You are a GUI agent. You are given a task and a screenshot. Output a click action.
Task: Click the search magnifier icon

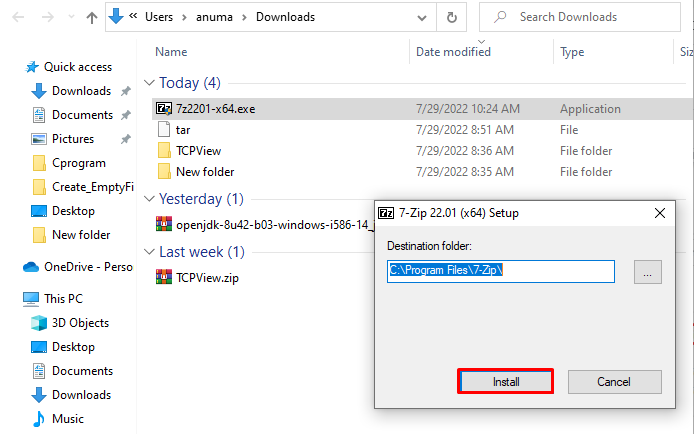500,17
